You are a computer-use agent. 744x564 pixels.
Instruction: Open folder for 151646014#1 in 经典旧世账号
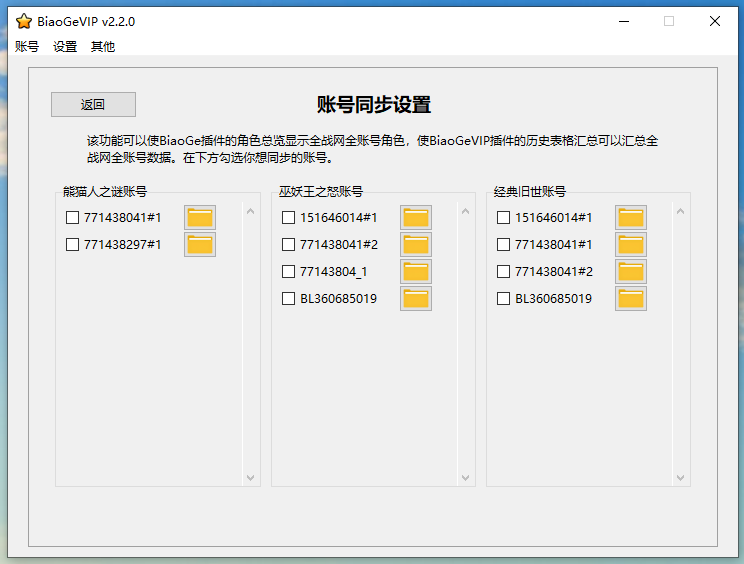pos(631,217)
